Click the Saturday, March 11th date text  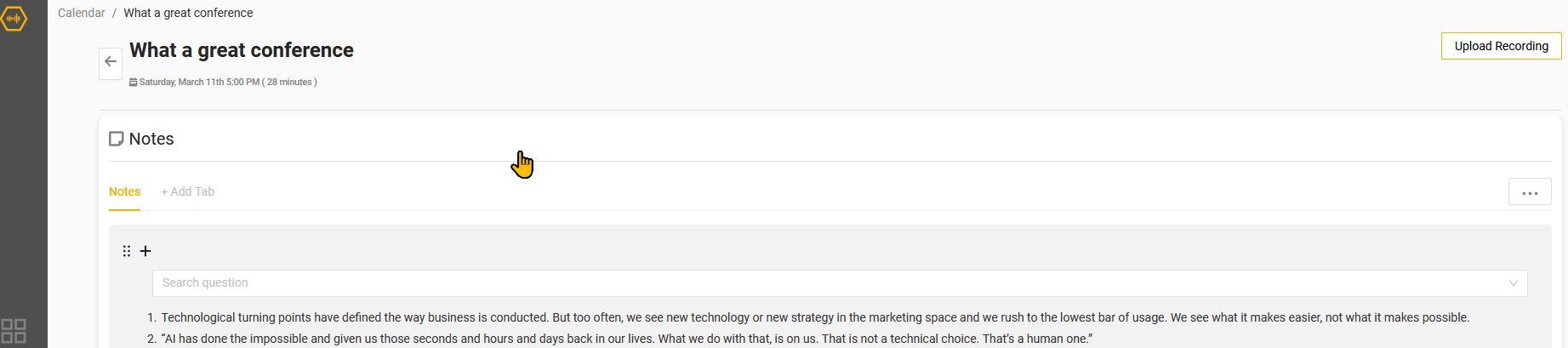[x=199, y=83]
